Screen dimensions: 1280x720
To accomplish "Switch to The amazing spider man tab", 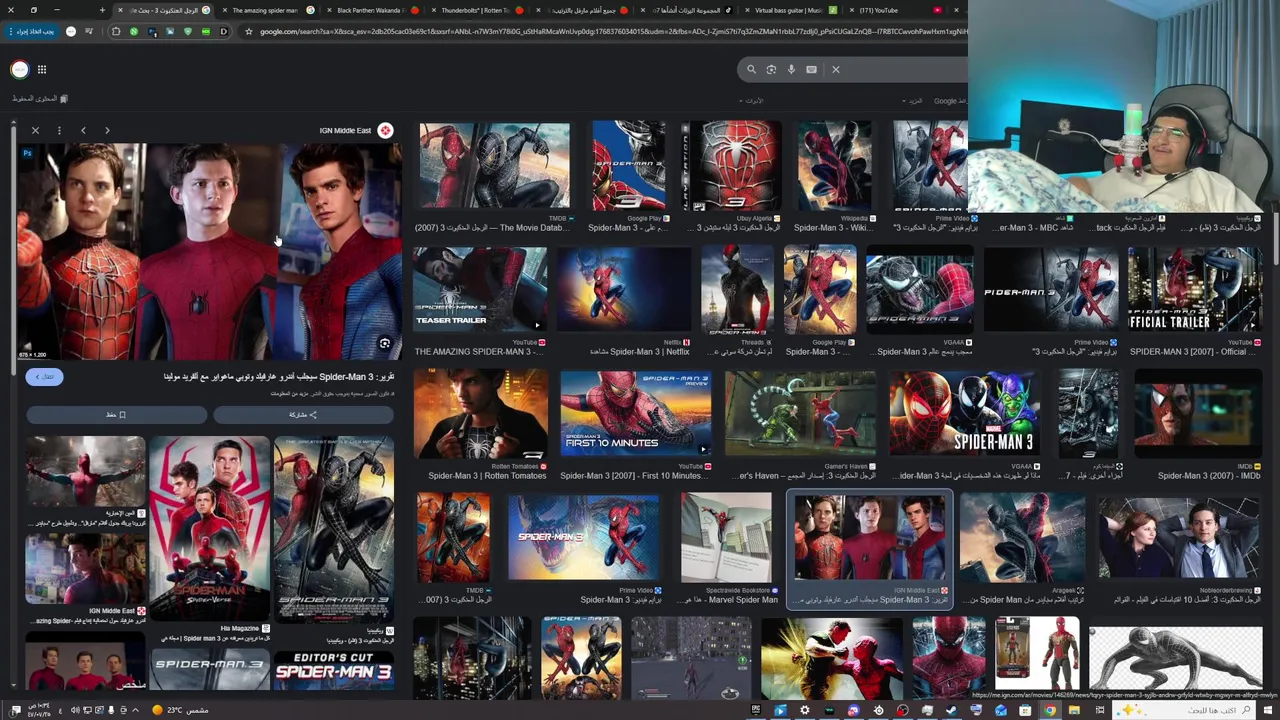I will pyautogui.click(x=268, y=10).
